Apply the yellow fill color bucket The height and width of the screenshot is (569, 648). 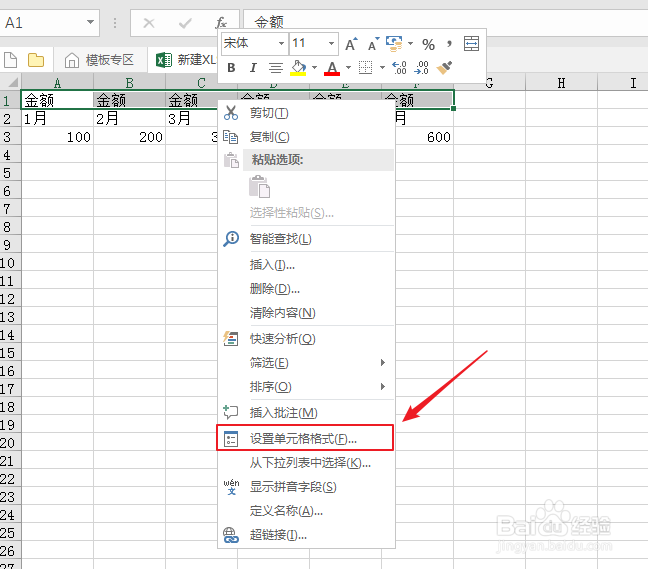pyautogui.click(x=298, y=68)
